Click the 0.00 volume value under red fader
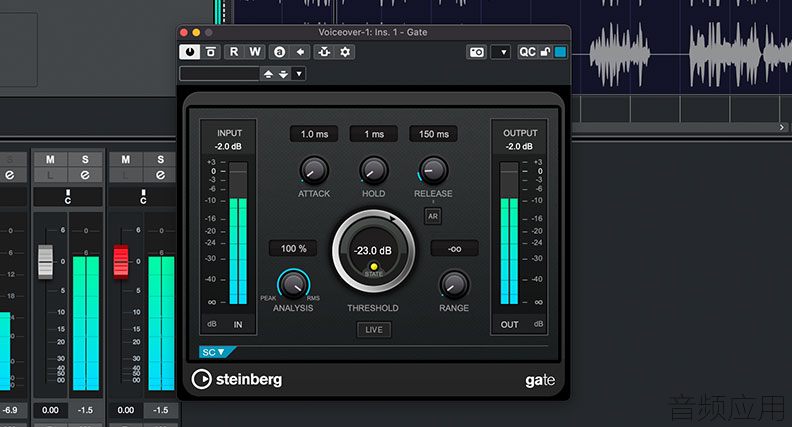 125,410
